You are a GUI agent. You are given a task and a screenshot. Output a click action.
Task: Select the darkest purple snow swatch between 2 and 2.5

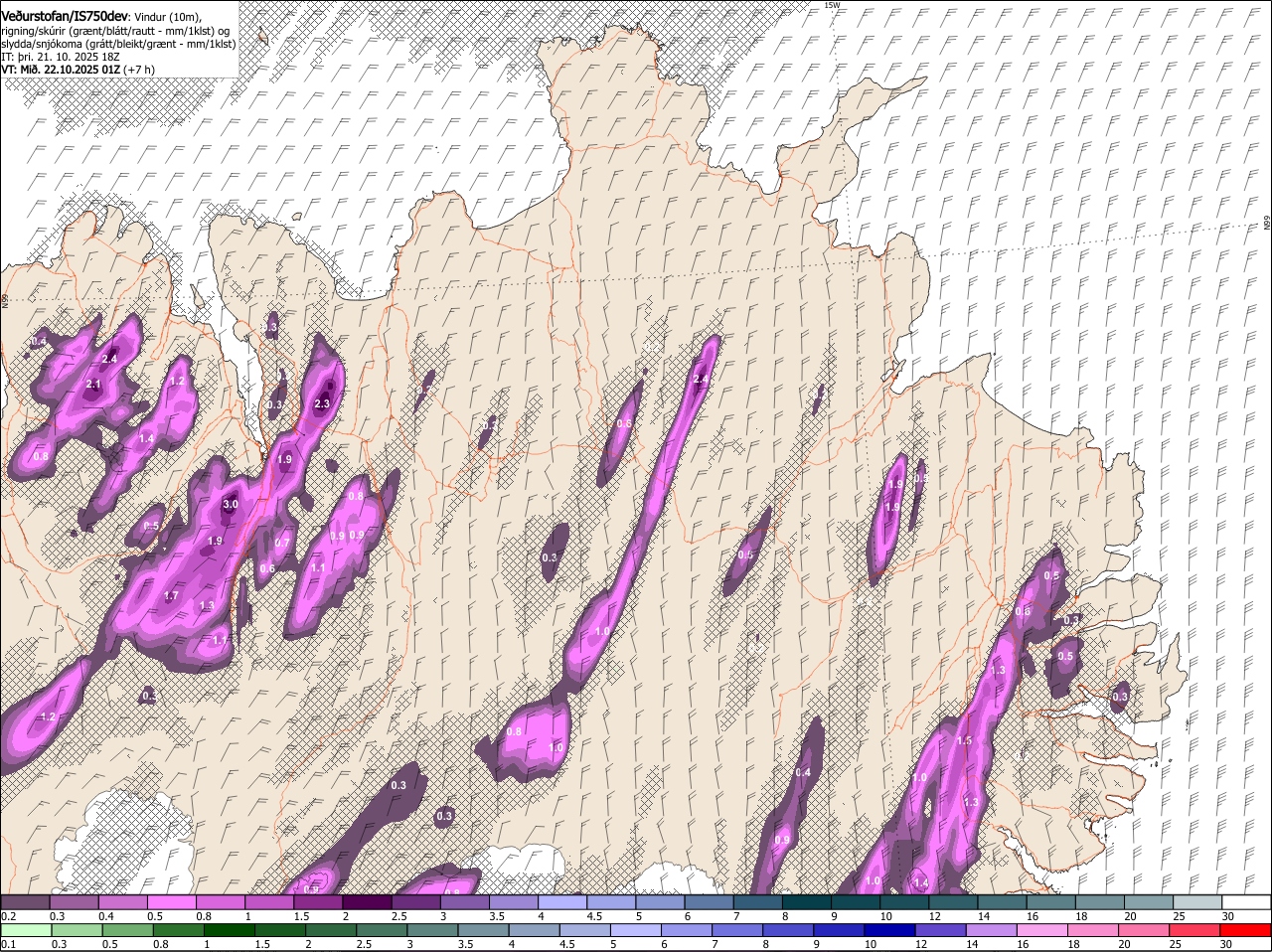pos(367,902)
